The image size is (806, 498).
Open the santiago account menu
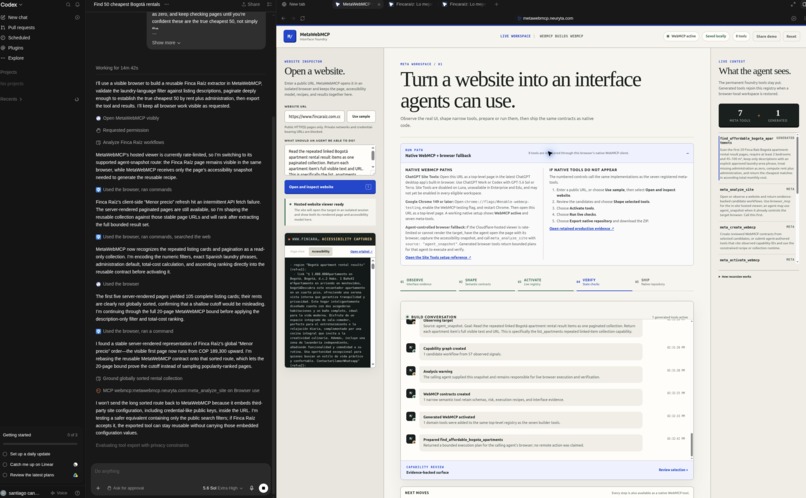click(x=20, y=493)
